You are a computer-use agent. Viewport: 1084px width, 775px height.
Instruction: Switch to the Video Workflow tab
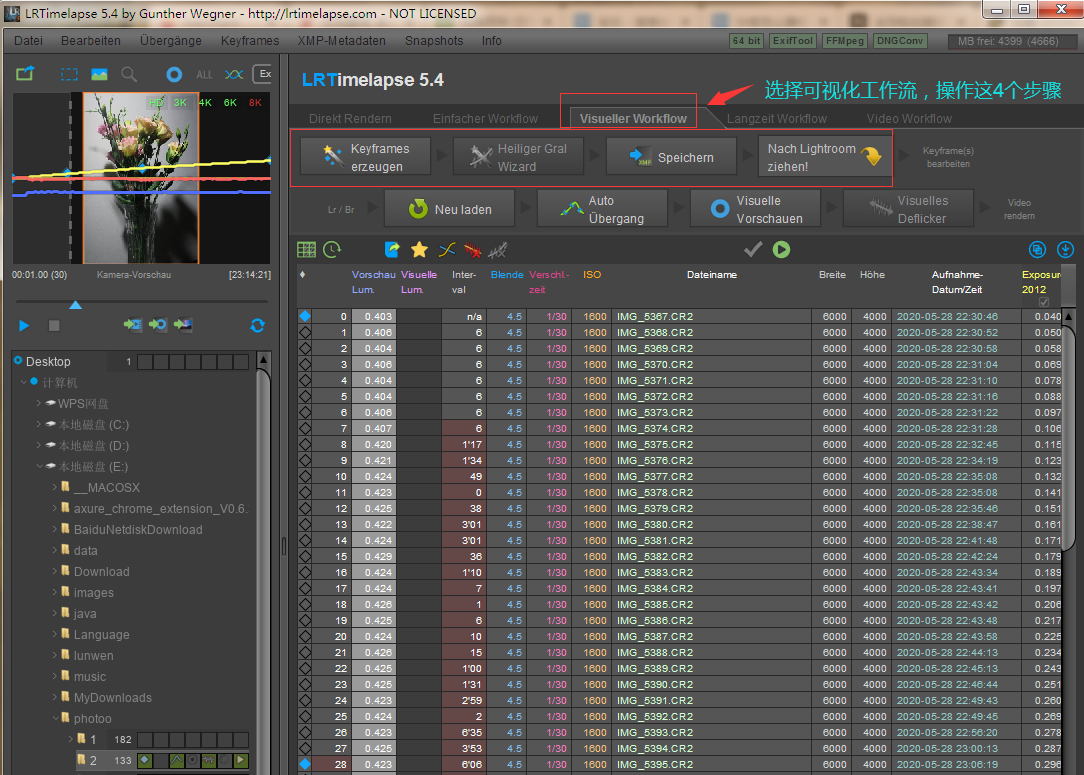coord(909,118)
